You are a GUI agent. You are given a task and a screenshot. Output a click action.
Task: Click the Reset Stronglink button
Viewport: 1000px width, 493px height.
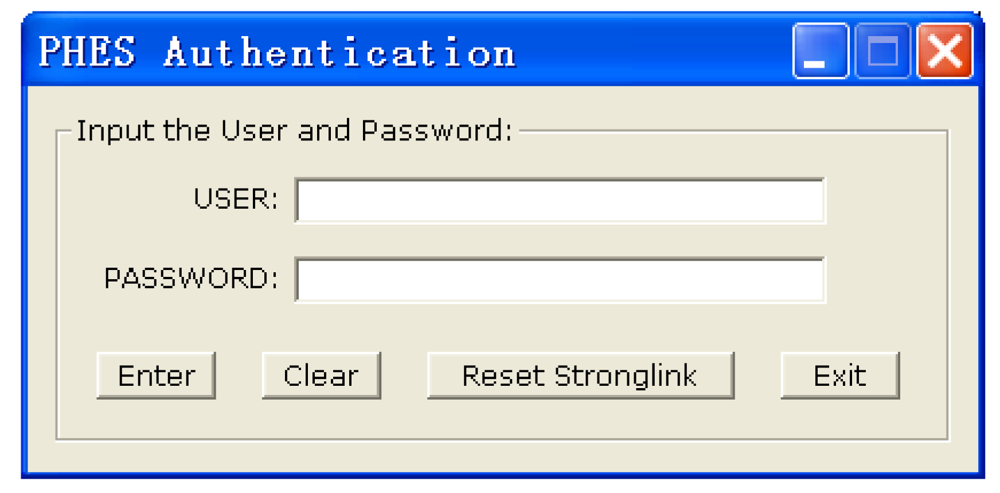[580, 376]
